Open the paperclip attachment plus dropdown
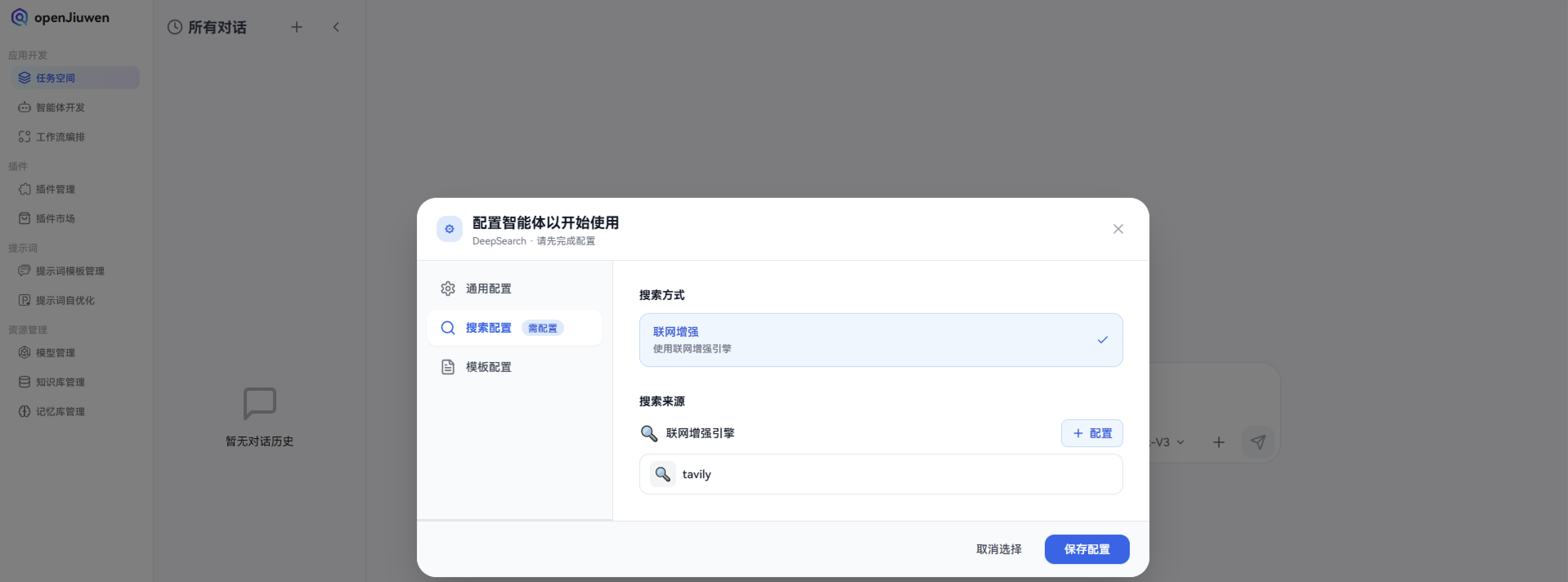The image size is (1568, 582). point(1219,442)
